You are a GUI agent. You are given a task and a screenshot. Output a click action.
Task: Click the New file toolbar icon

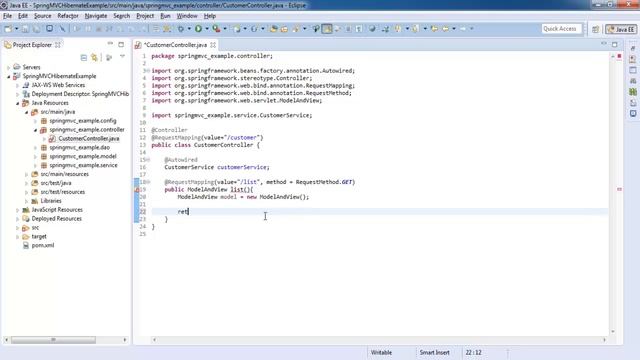tap(8, 29)
